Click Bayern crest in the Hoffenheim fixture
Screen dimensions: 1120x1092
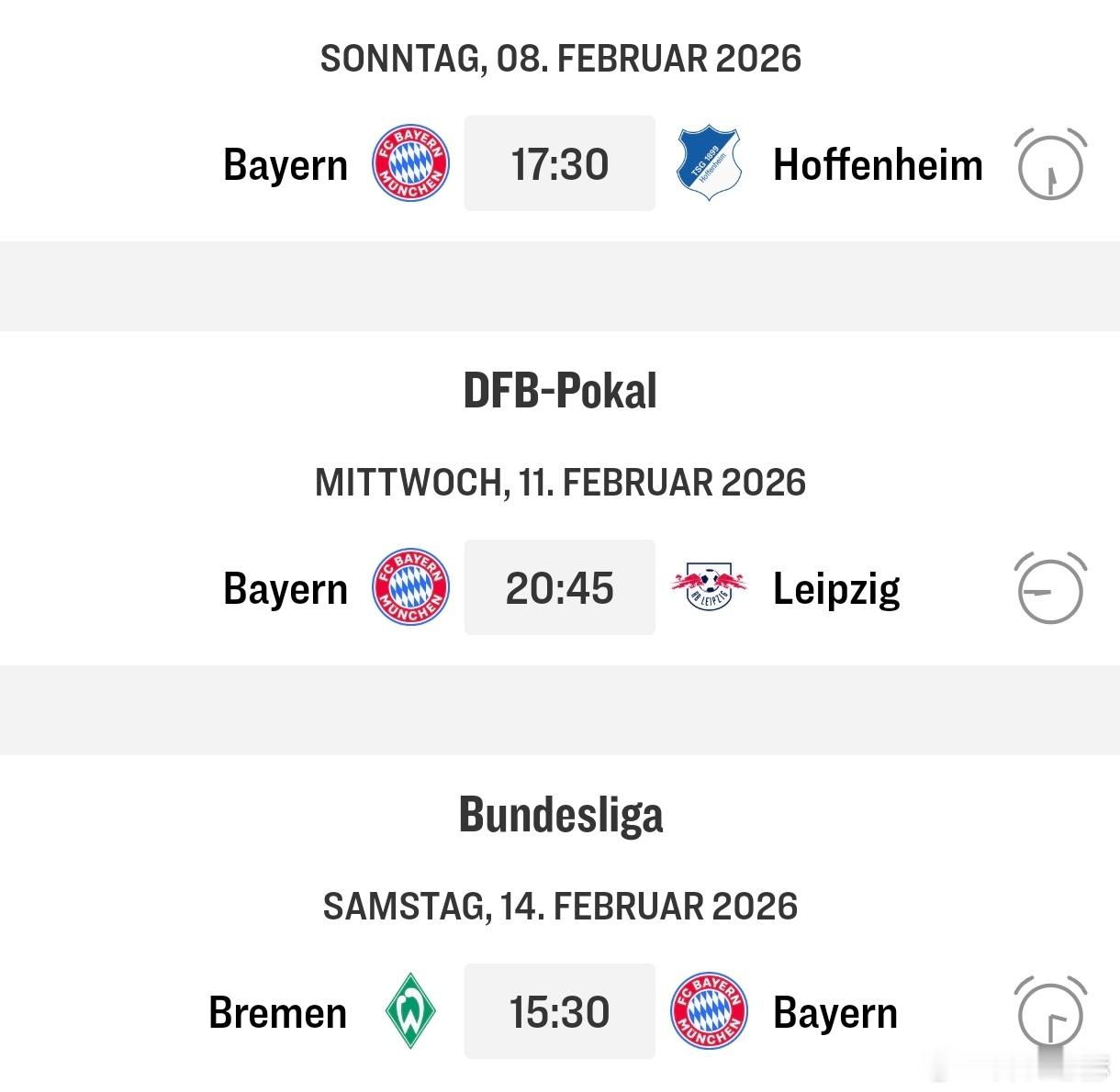click(x=410, y=165)
